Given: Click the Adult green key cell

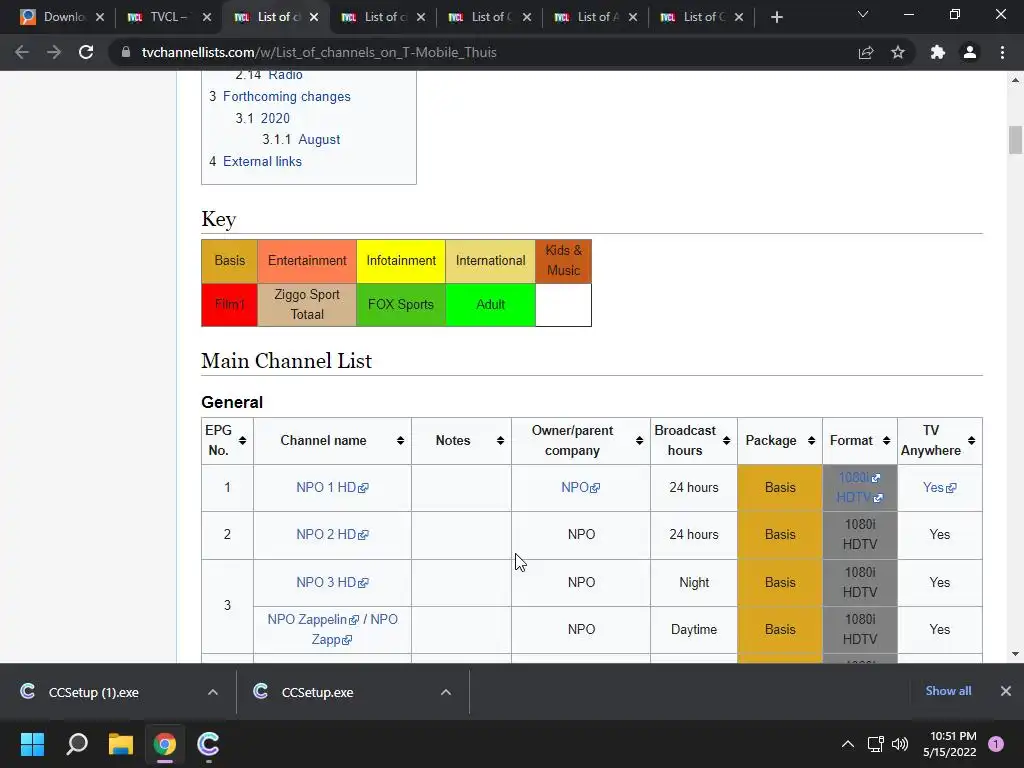Looking at the screenshot, I should (x=490, y=304).
